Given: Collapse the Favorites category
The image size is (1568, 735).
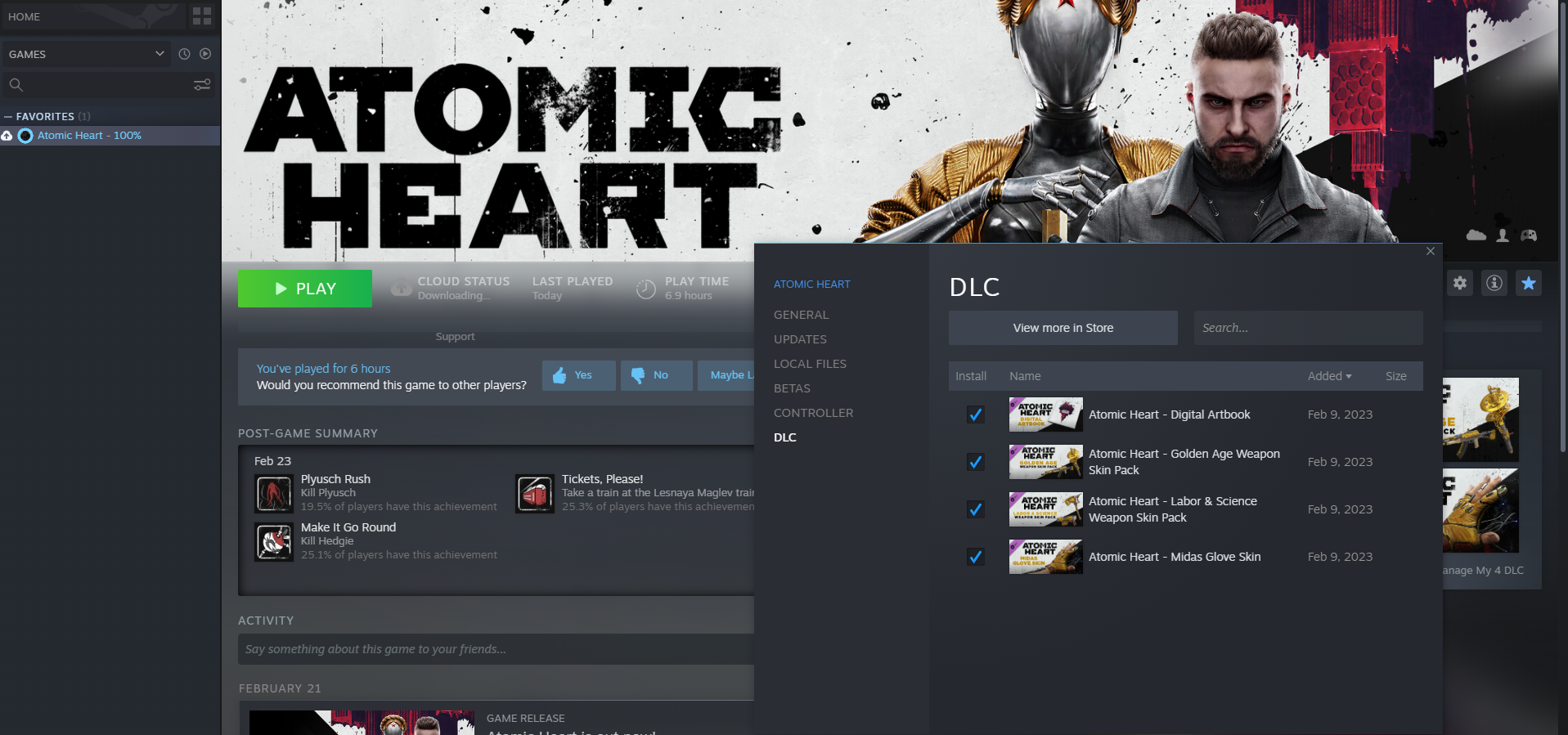Looking at the screenshot, I should pyautogui.click(x=9, y=117).
